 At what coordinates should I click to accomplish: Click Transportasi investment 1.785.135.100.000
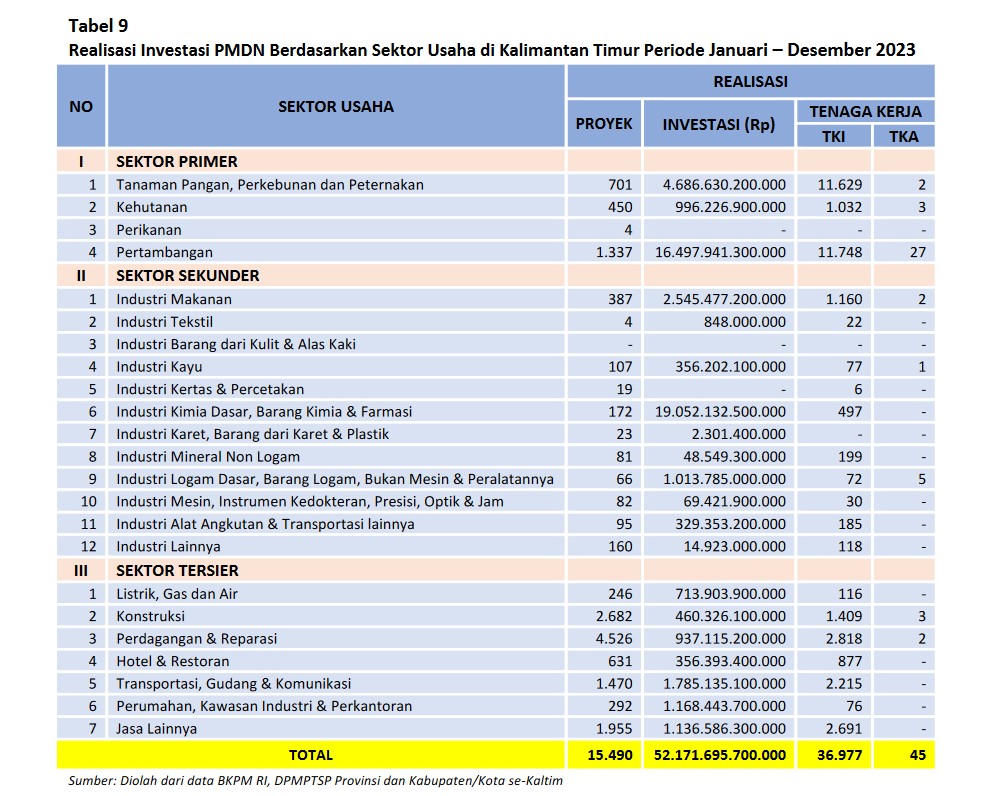(724, 683)
